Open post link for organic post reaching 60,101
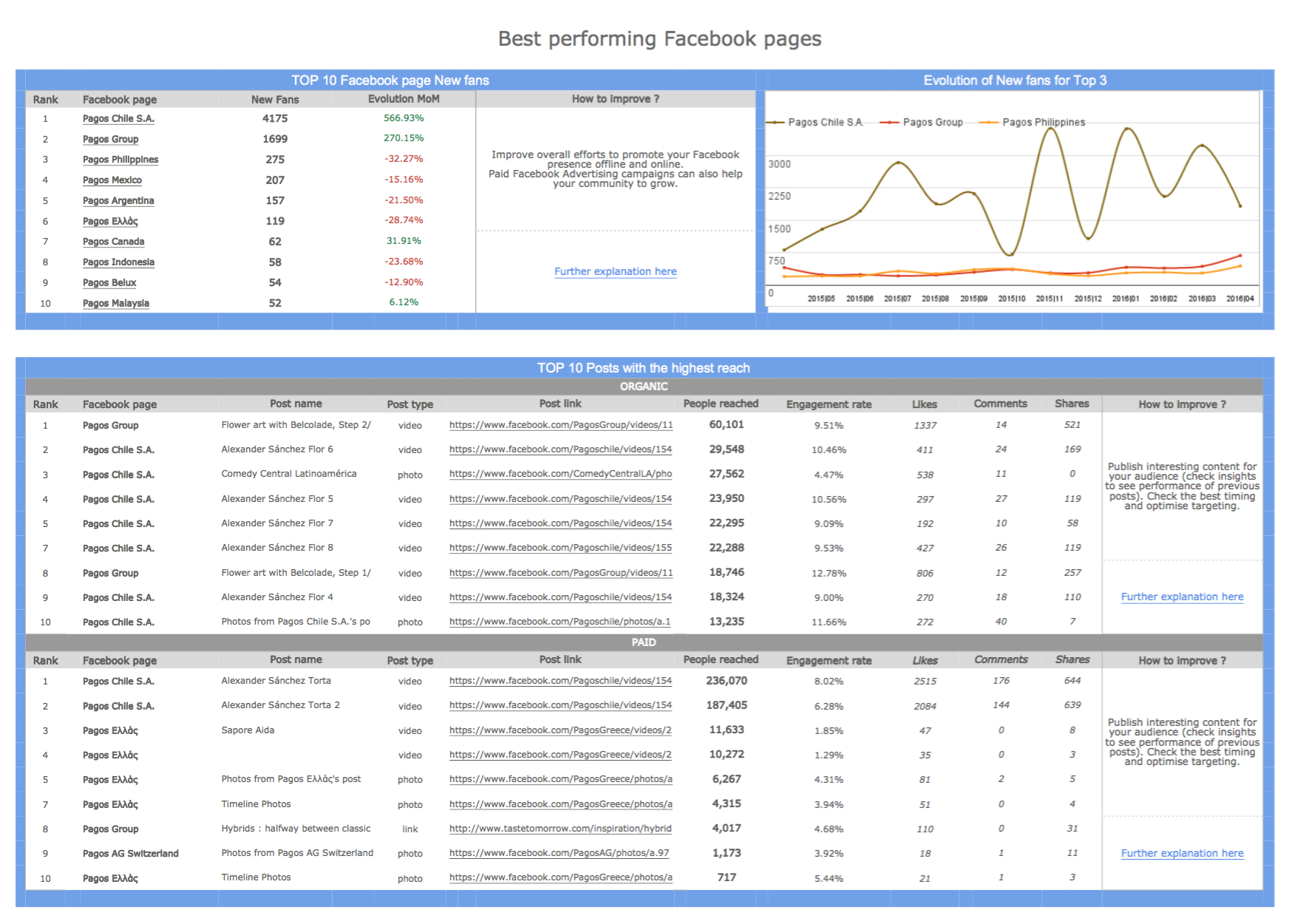 (x=560, y=426)
